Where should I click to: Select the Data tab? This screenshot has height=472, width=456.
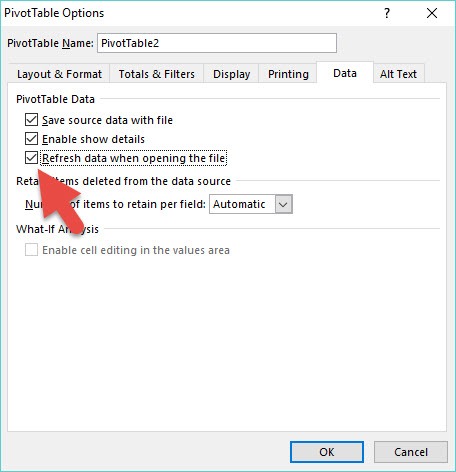[345, 73]
